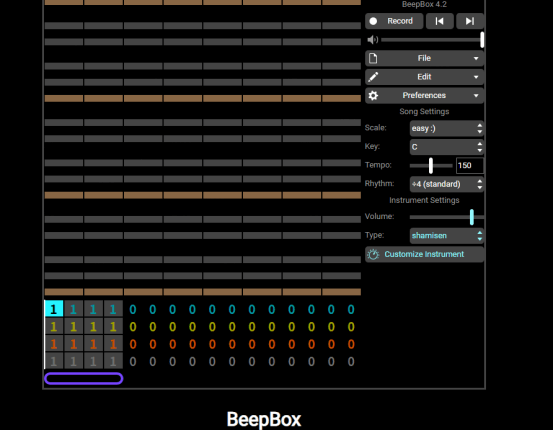Adjust the Tempo slider handle

point(431,165)
